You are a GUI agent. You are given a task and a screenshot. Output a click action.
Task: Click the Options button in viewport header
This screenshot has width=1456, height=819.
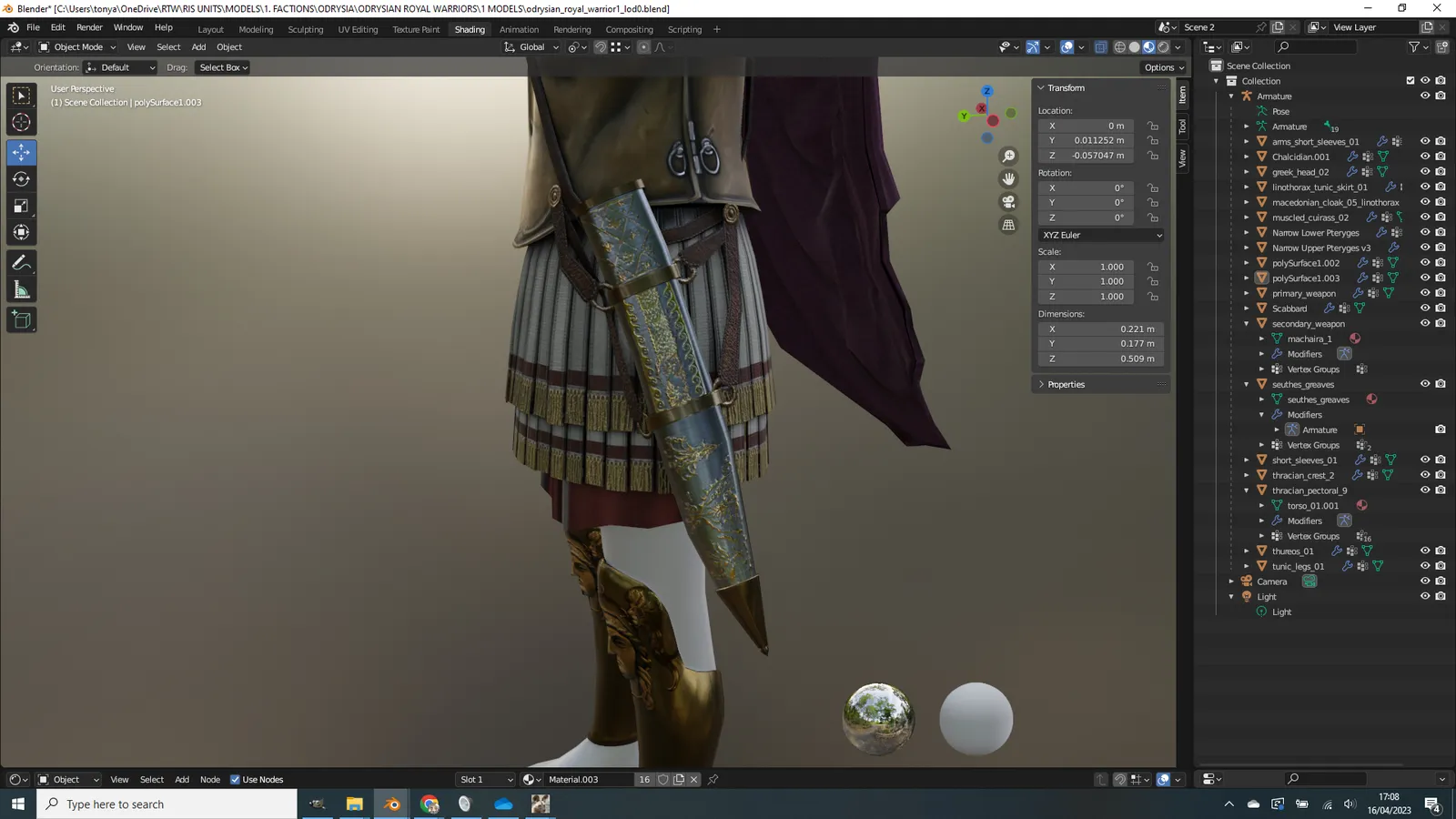pos(1164,67)
